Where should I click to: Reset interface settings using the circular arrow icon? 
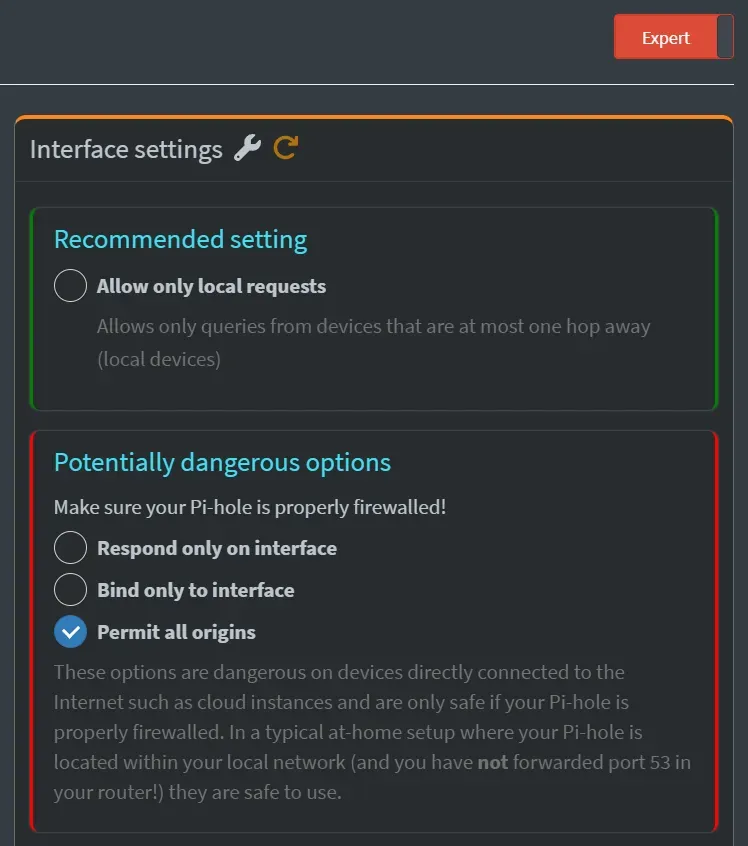click(x=284, y=148)
